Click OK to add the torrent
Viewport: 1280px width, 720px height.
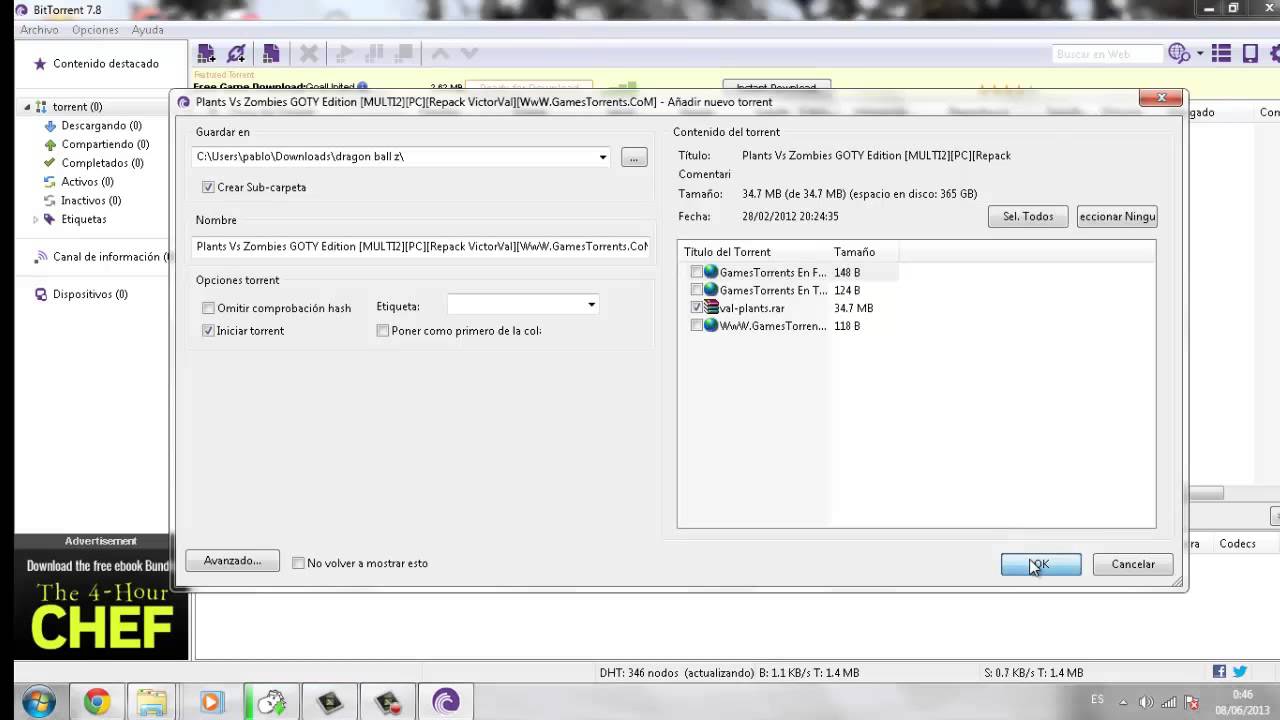point(1041,564)
